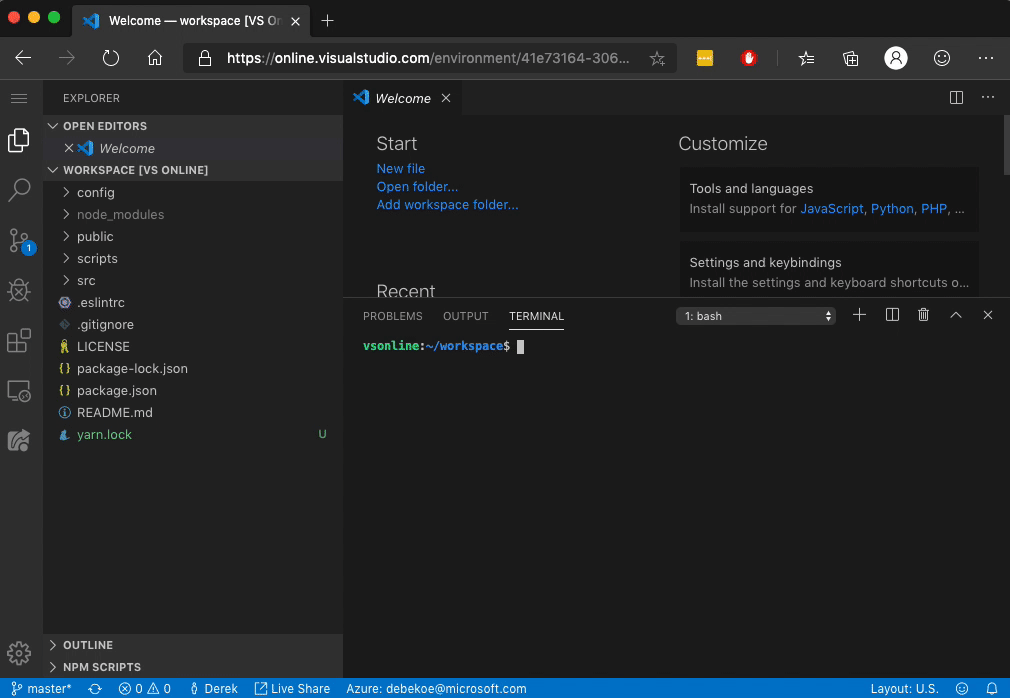This screenshot has width=1010, height=698.
Task: Click the Python language link
Action: (x=892, y=209)
